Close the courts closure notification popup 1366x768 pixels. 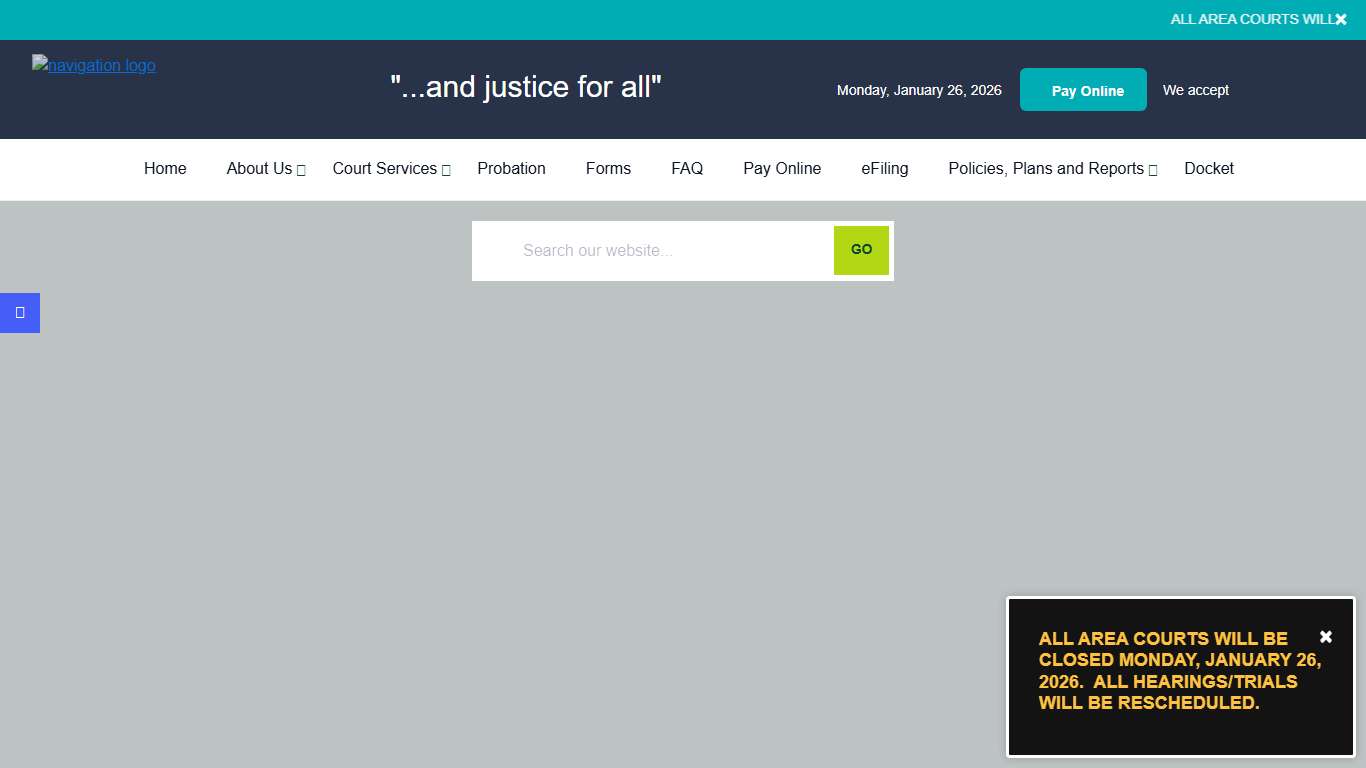(1325, 636)
